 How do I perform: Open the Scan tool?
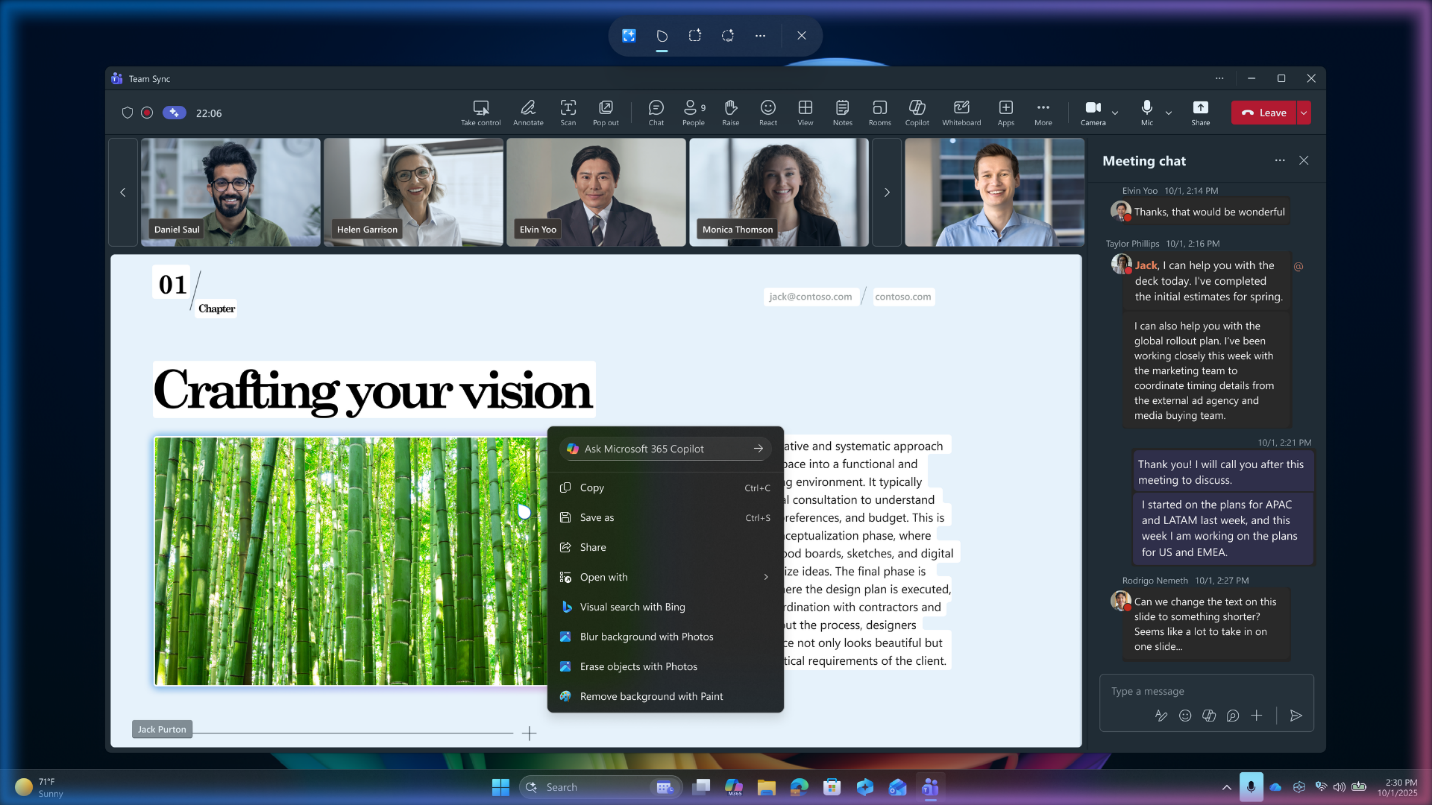(x=568, y=112)
